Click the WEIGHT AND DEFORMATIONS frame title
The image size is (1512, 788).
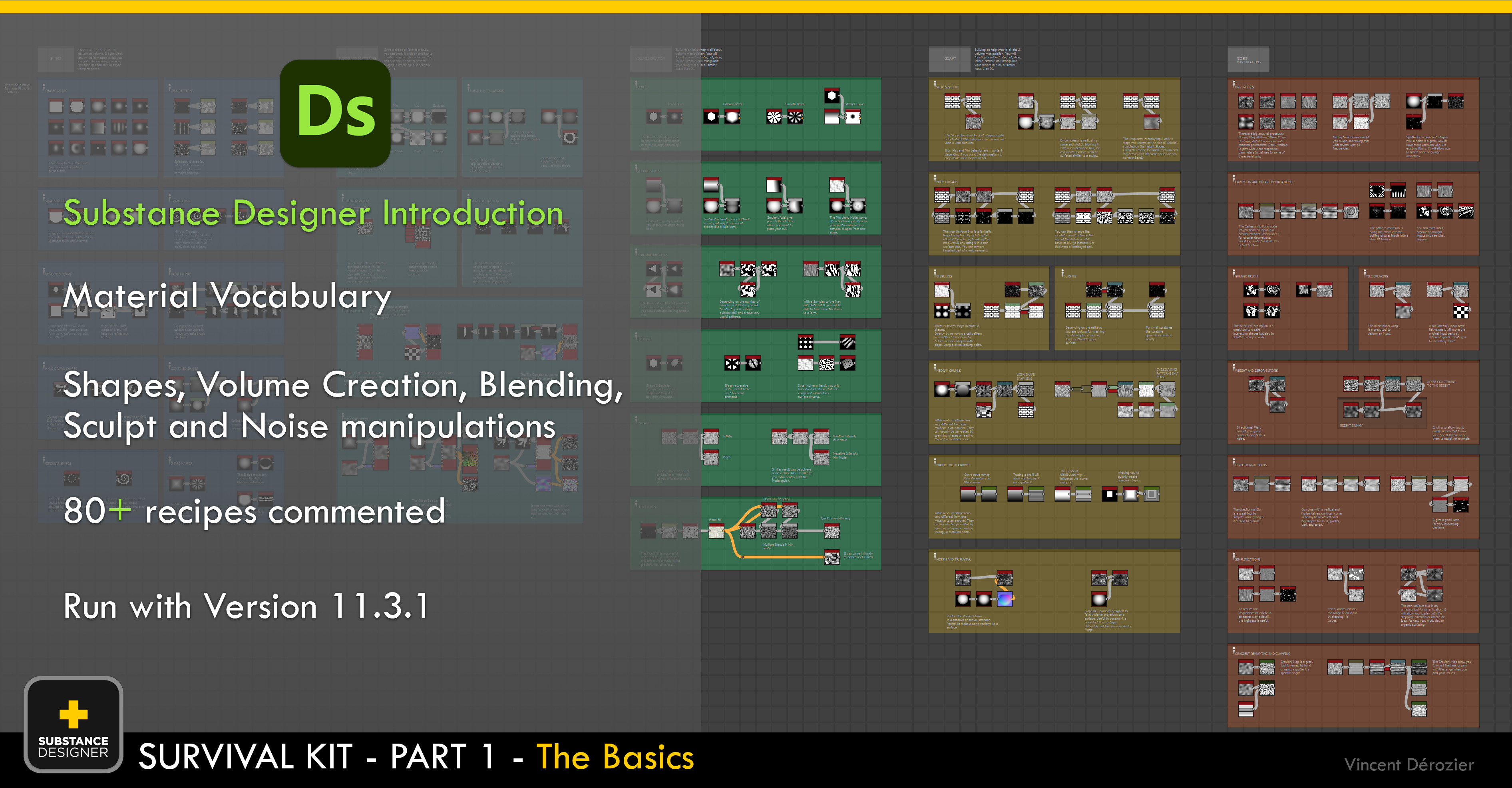1257,371
